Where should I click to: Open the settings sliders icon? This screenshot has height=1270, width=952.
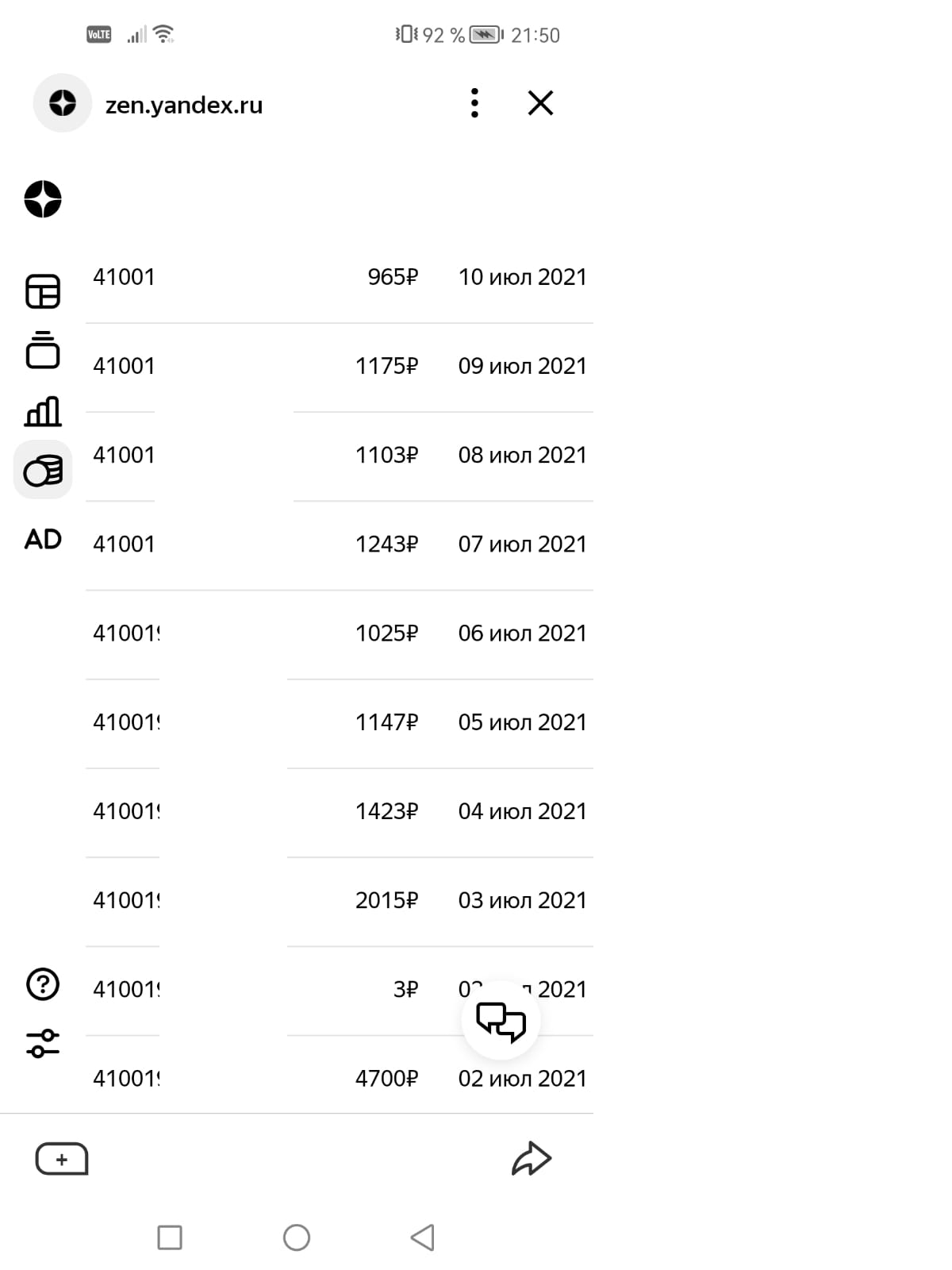click(43, 1043)
